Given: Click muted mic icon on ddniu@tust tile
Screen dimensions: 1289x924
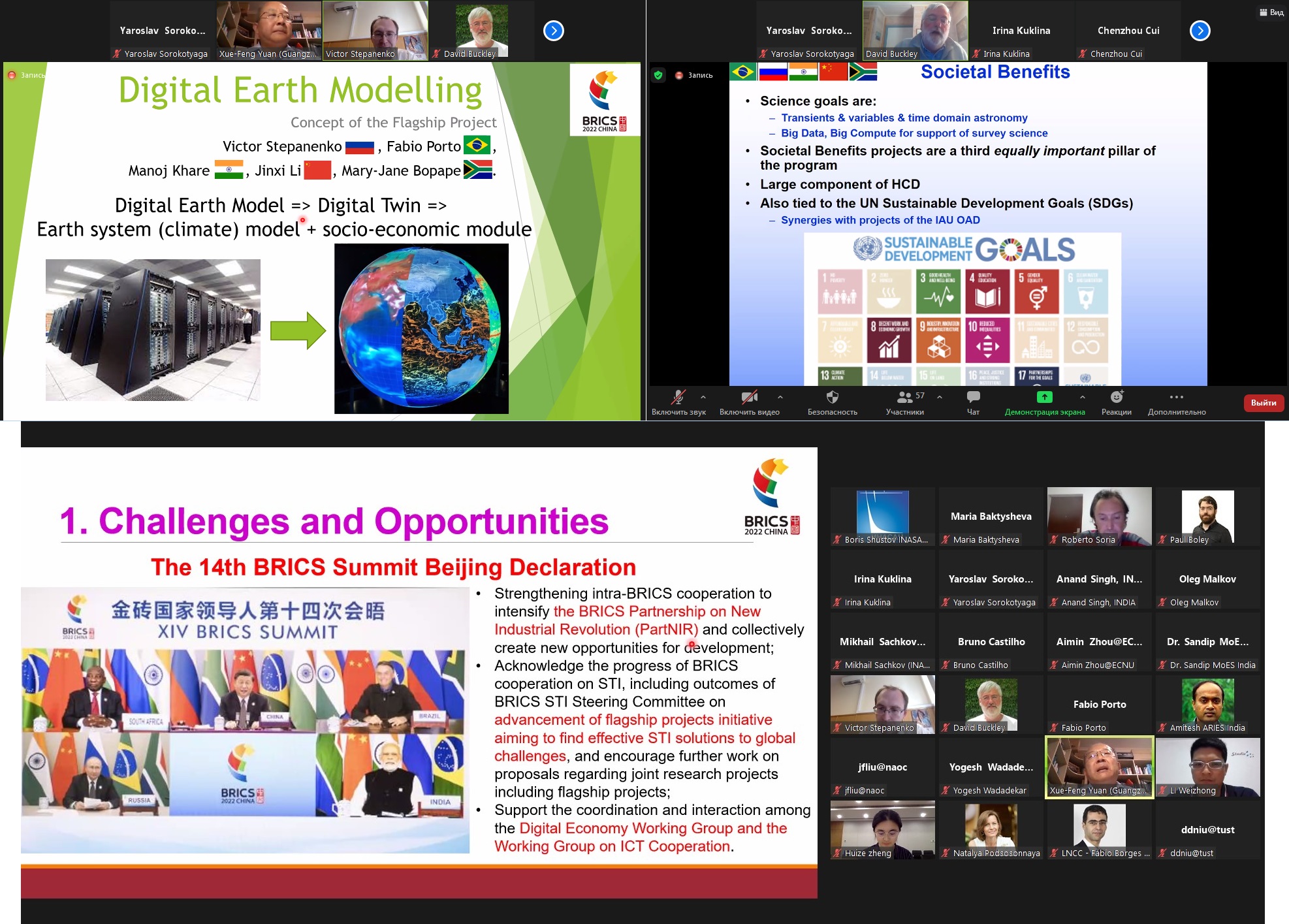Looking at the screenshot, I should (1162, 853).
